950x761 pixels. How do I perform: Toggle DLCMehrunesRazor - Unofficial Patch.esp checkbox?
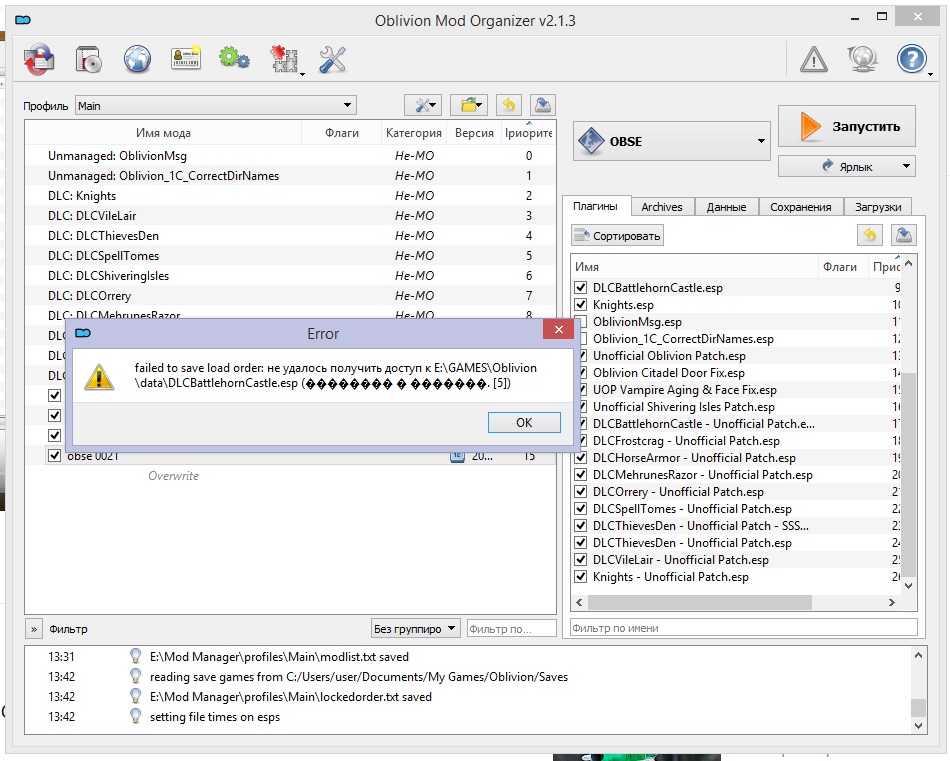coord(580,474)
